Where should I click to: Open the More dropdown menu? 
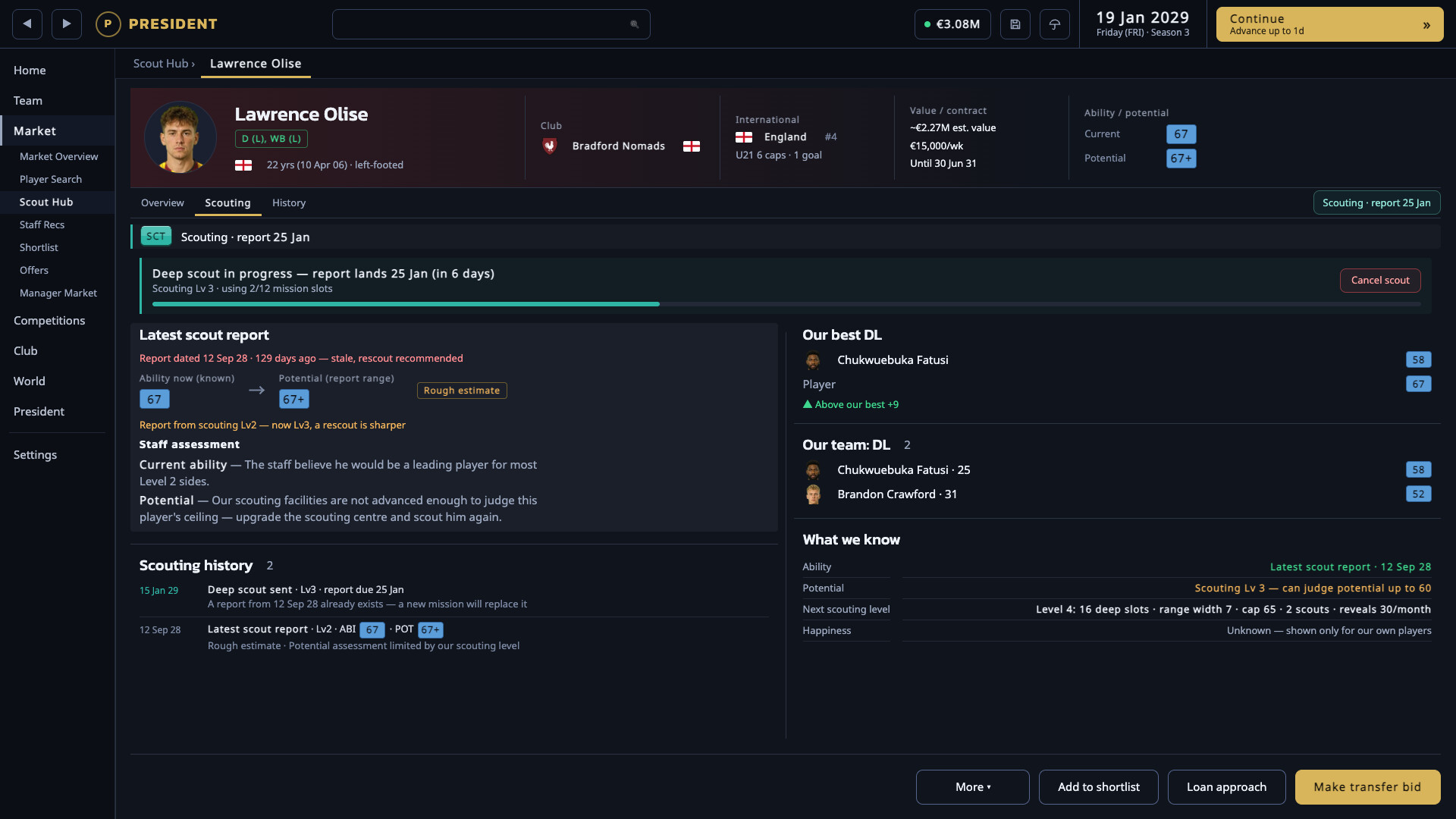(x=973, y=787)
